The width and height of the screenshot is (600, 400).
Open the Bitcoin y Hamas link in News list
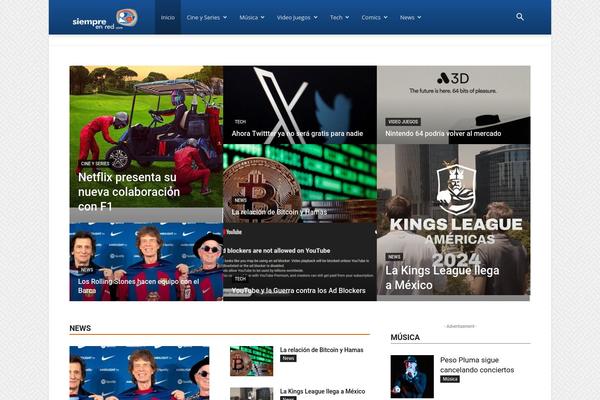321,350
